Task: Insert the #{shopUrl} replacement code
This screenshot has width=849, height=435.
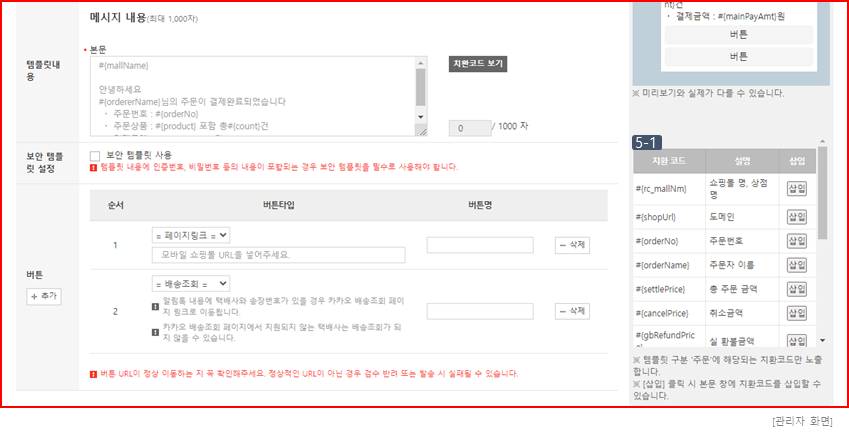Action: point(796,217)
